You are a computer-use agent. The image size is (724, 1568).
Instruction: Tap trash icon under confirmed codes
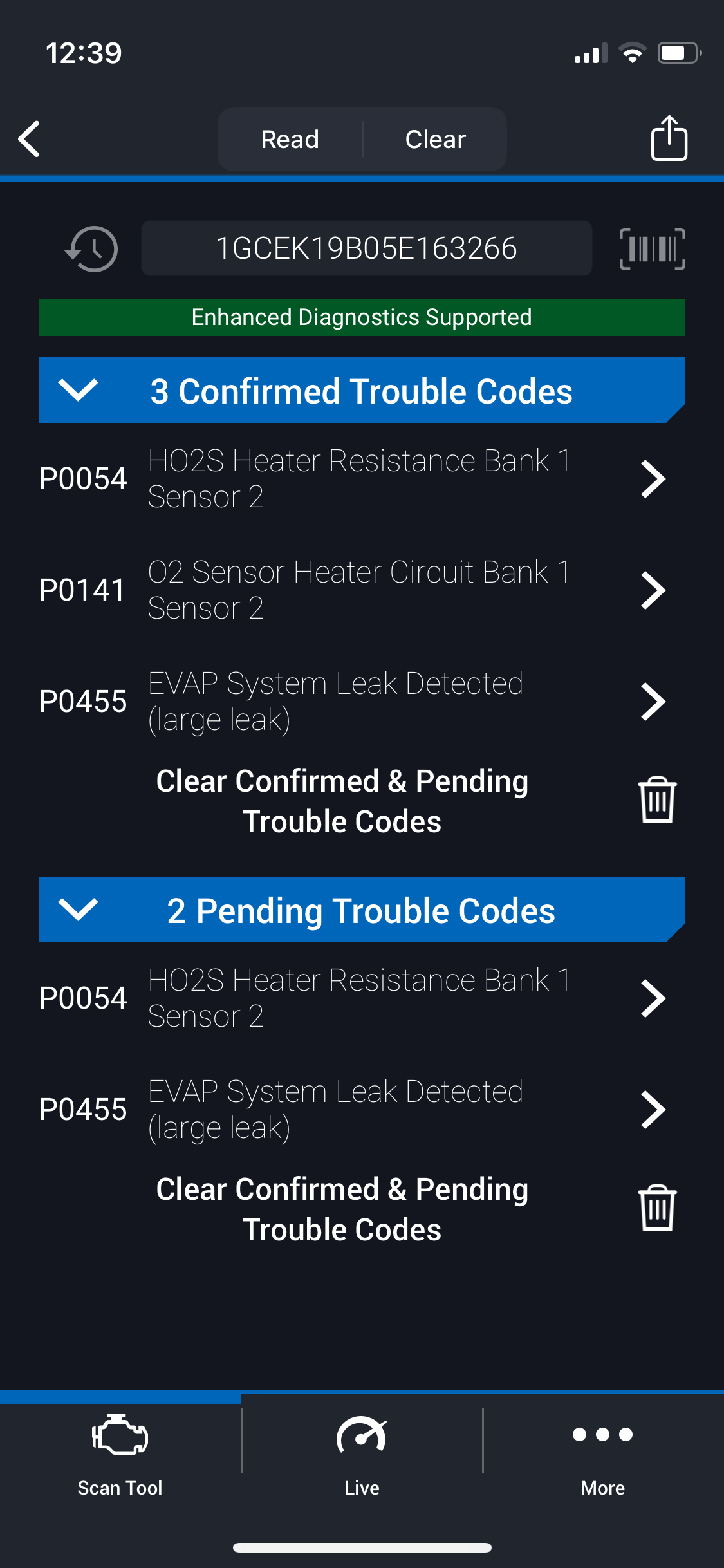[656, 800]
